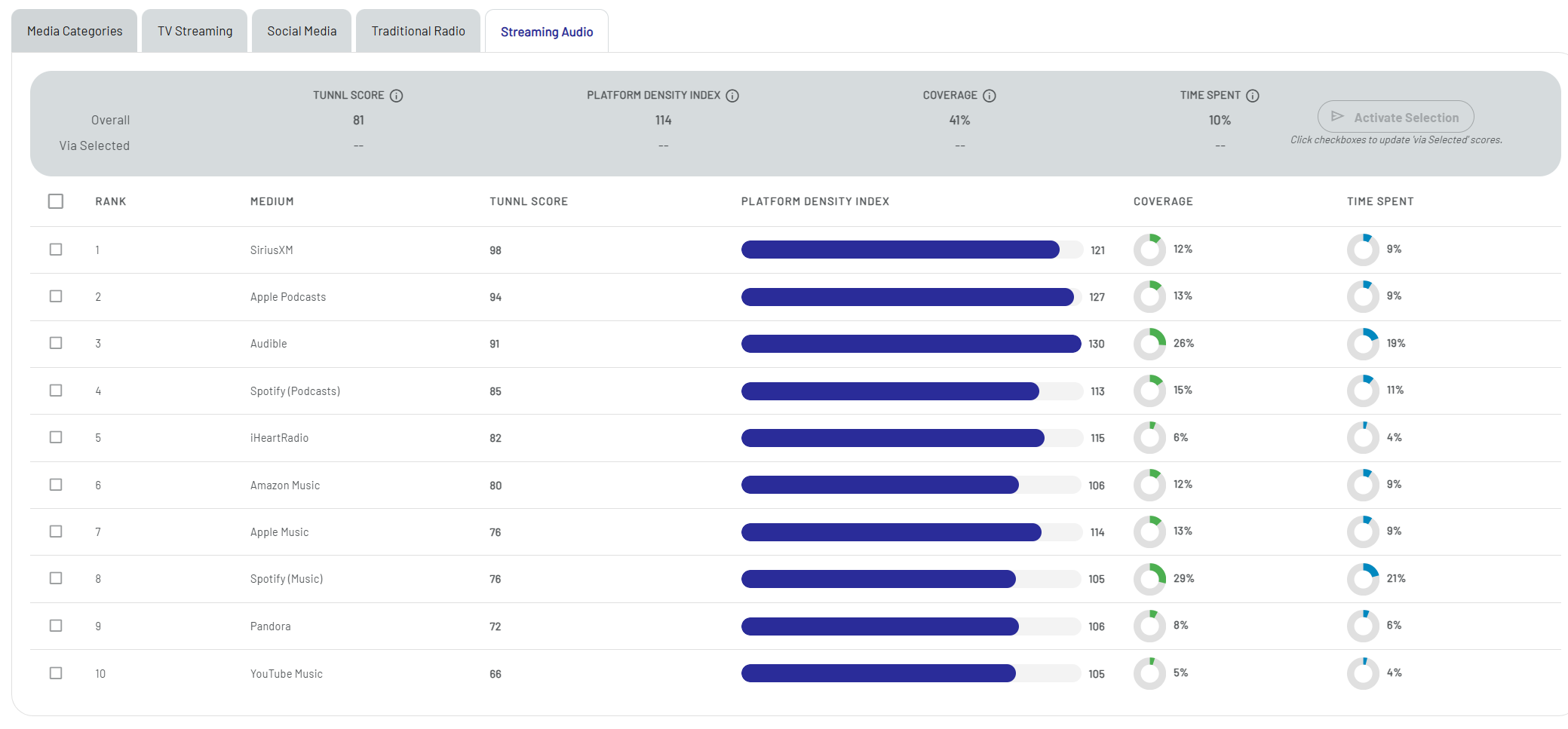Toggle the select-all checkbox in header
This screenshot has width=1568, height=729.
pos(56,201)
